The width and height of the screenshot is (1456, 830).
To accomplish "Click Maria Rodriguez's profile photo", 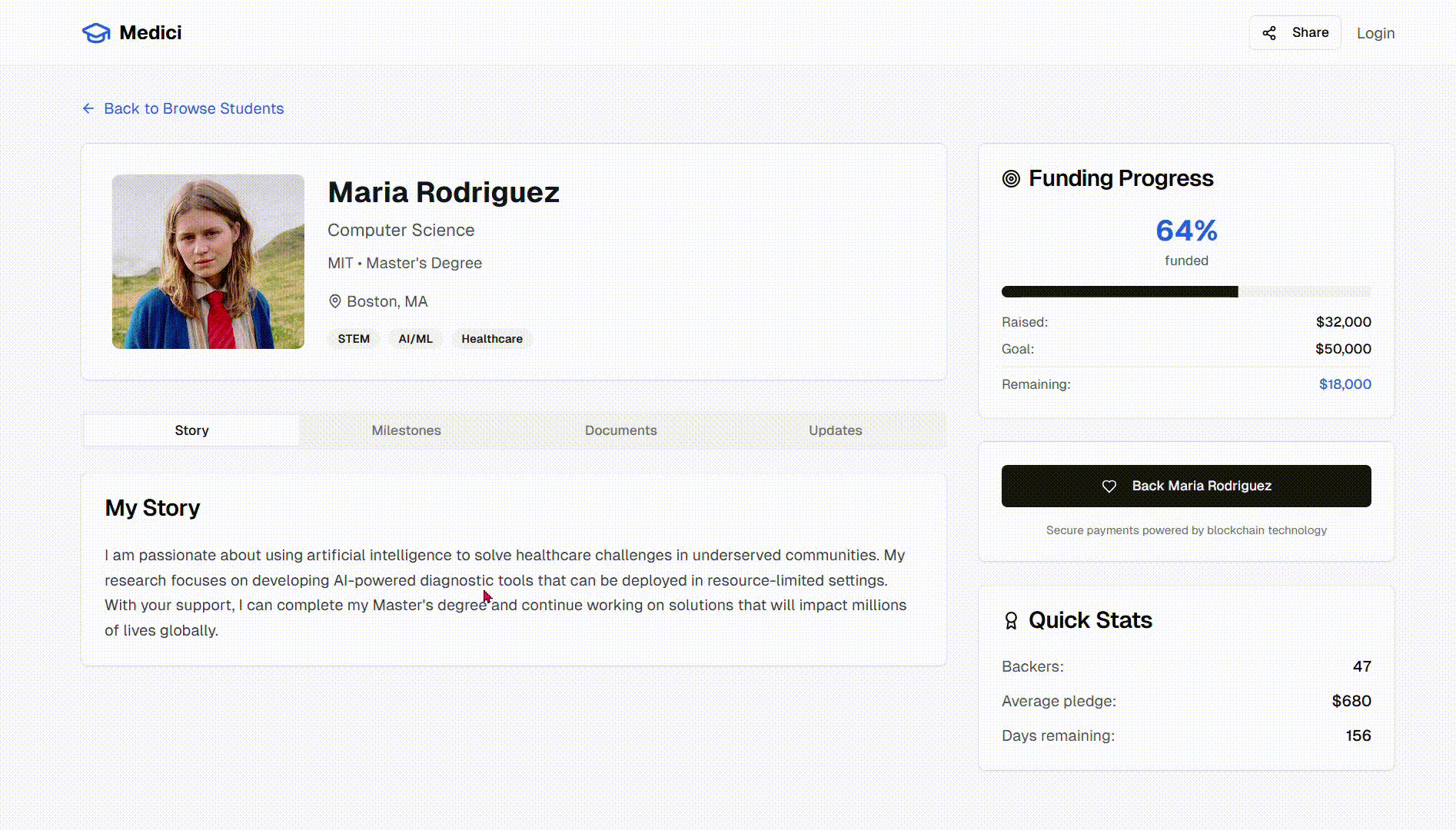I will point(208,261).
